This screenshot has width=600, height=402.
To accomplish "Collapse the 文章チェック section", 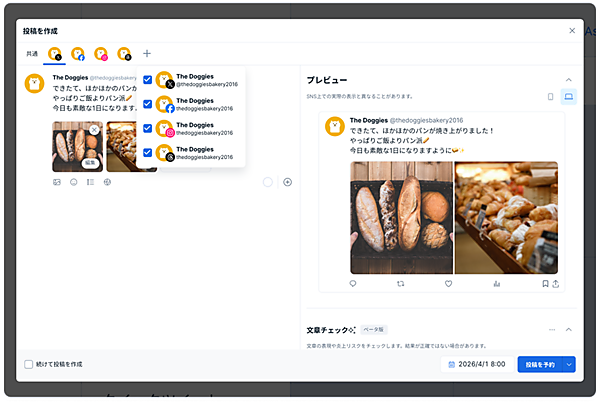I will point(569,329).
